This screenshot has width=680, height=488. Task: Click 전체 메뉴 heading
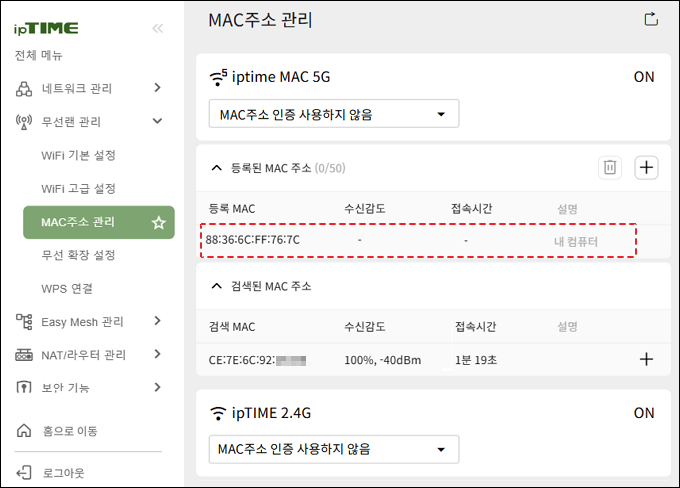click(x=39, y=56)
